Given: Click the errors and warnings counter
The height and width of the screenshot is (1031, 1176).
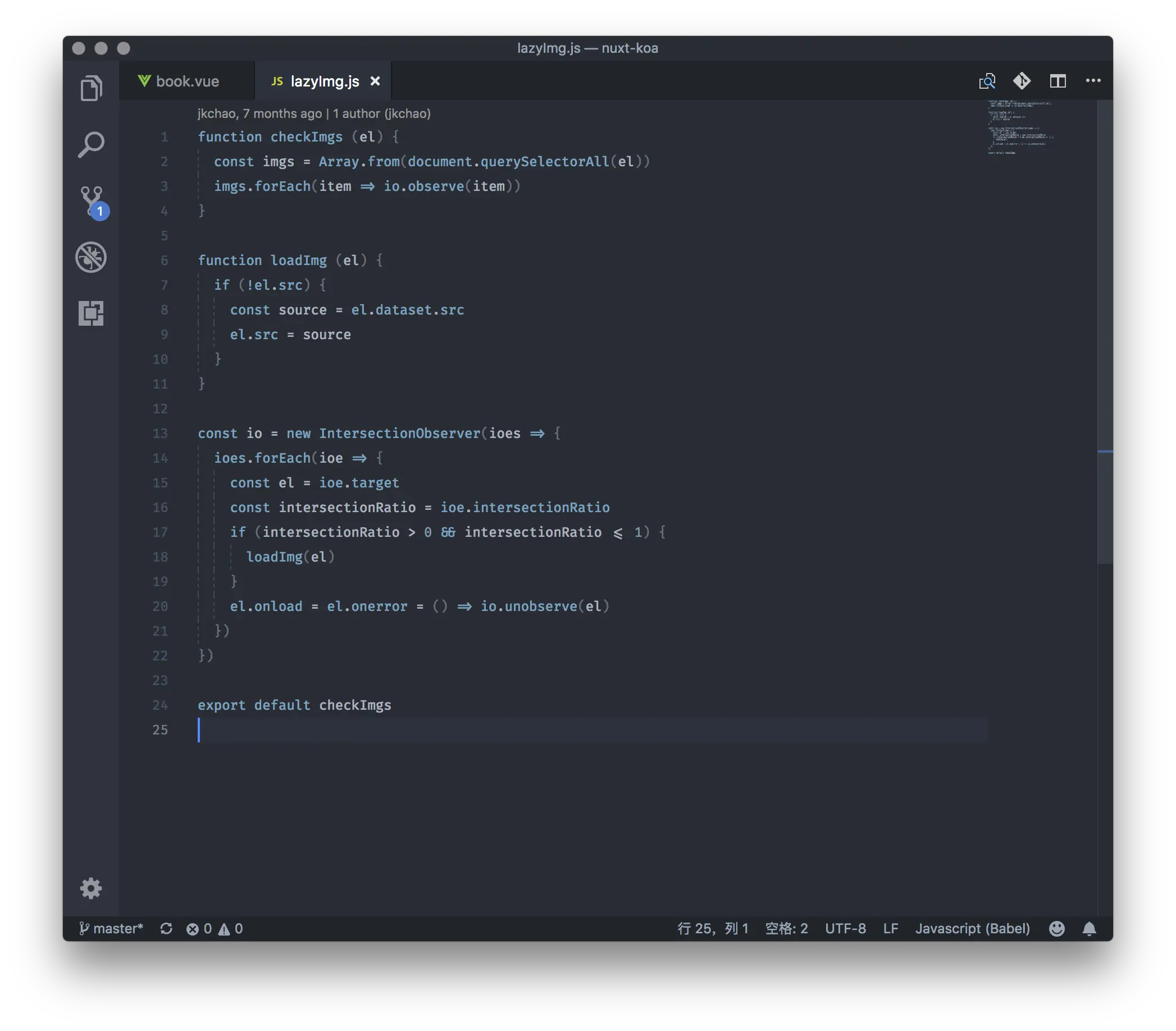Looking at the screenshot, I should click(x=215, y=928).
